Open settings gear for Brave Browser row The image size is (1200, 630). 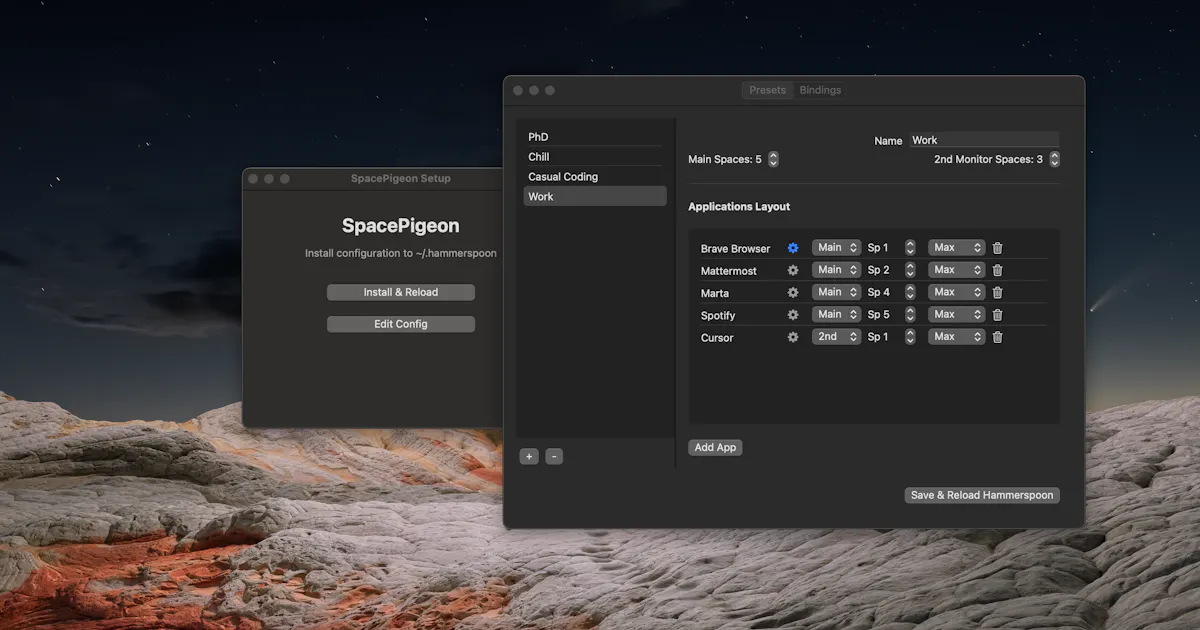(793, 248)
